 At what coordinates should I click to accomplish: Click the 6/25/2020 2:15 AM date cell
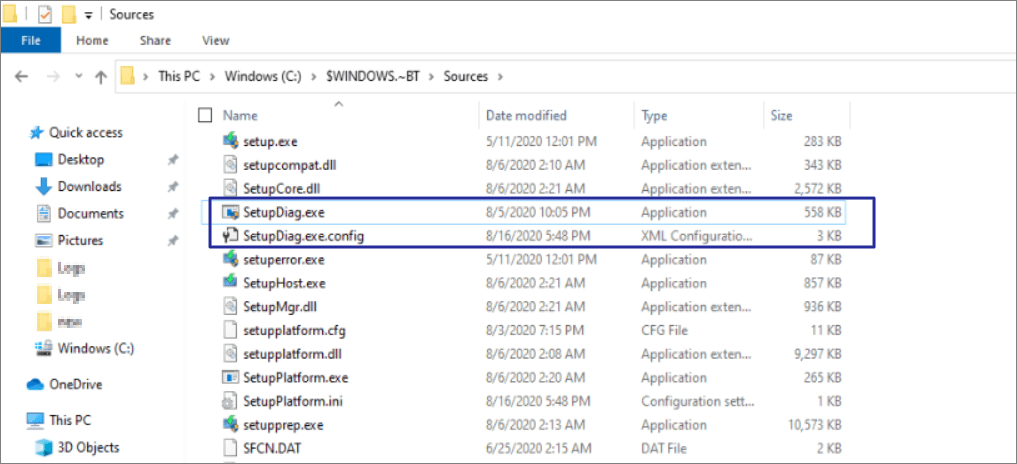(539, 448)
